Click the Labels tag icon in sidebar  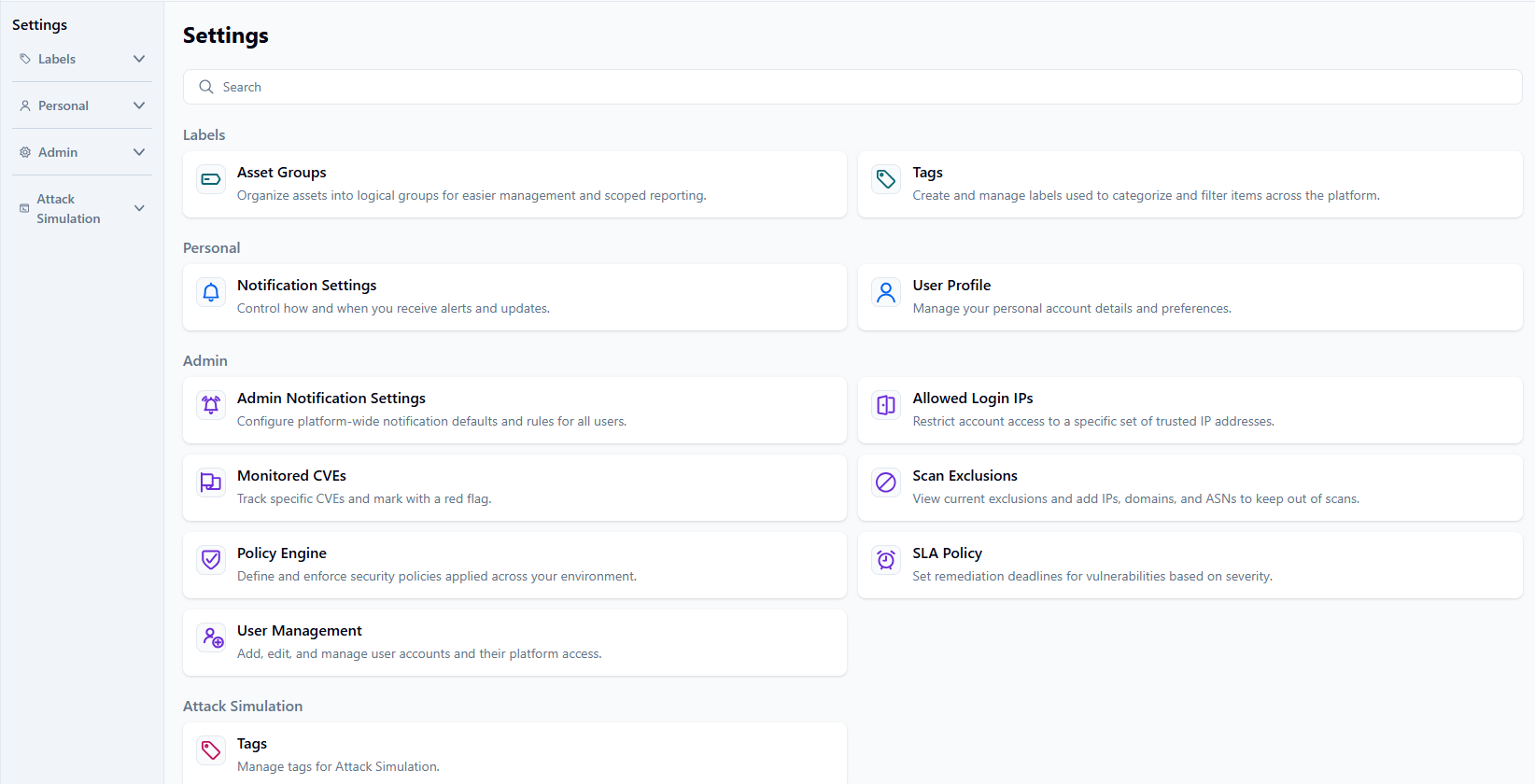pyautogui.click(x=25, y=59)
